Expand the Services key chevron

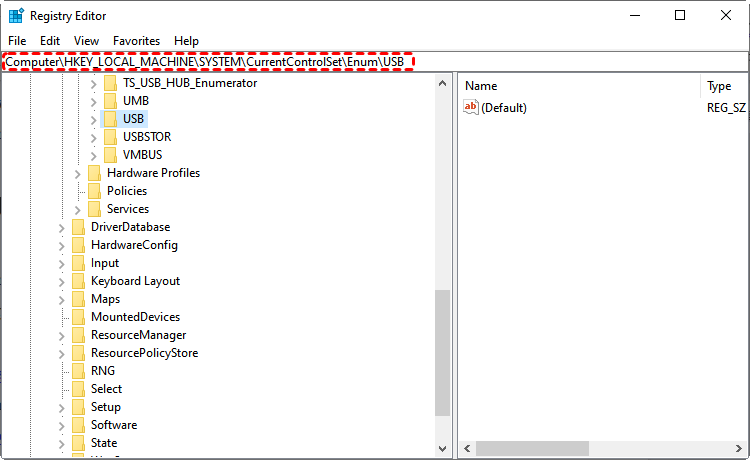[78, 209]
